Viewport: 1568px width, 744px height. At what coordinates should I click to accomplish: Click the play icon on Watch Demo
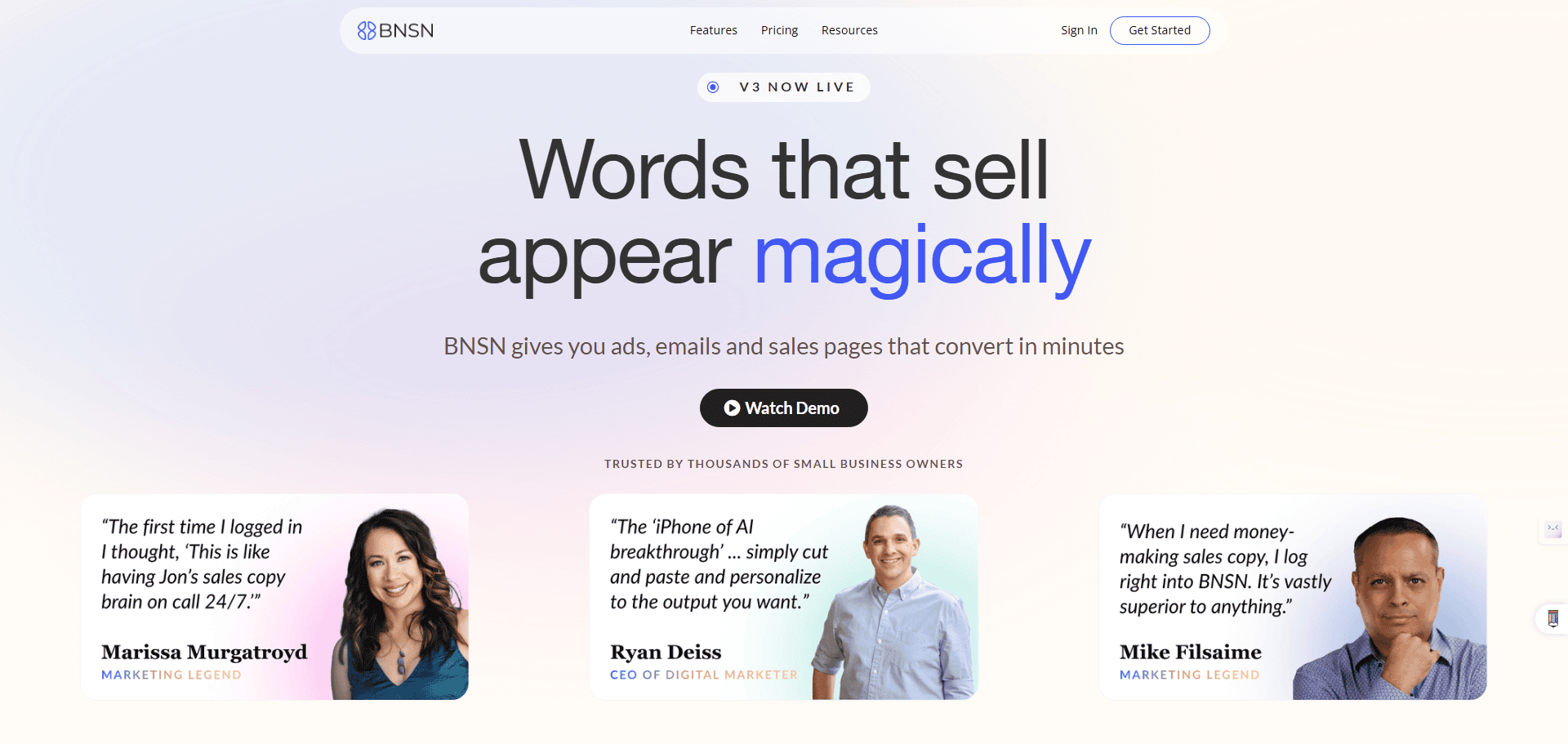click(731, 408)
